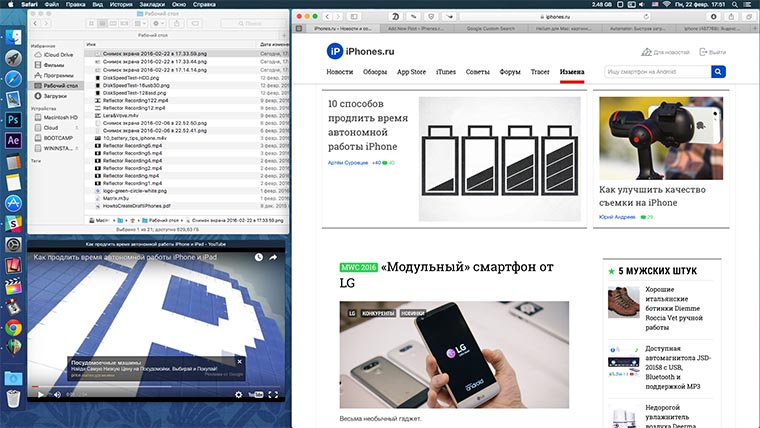Open Обзоры section on iPhones.ru
Image resolution: width=760 pixels, height=428 pixels.
[x=375, y=72]
